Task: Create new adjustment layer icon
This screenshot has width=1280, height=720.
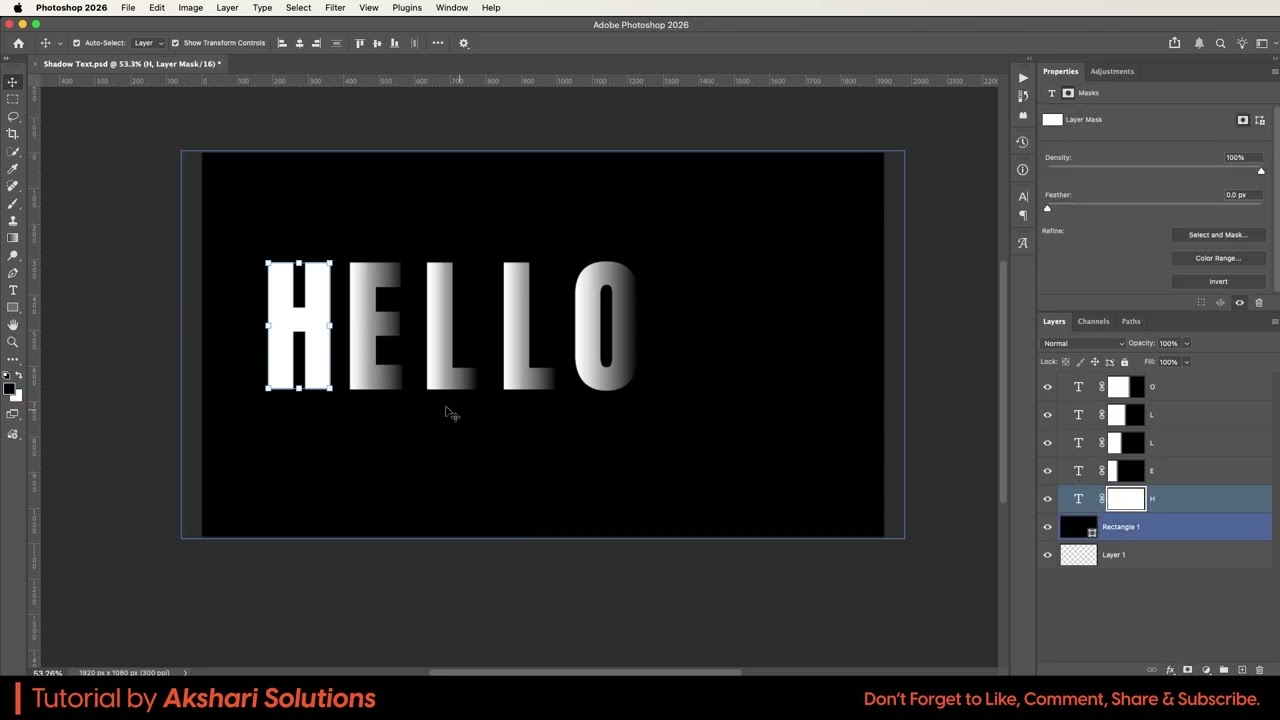Action: pyautogui.click(x=1206, y=670)
